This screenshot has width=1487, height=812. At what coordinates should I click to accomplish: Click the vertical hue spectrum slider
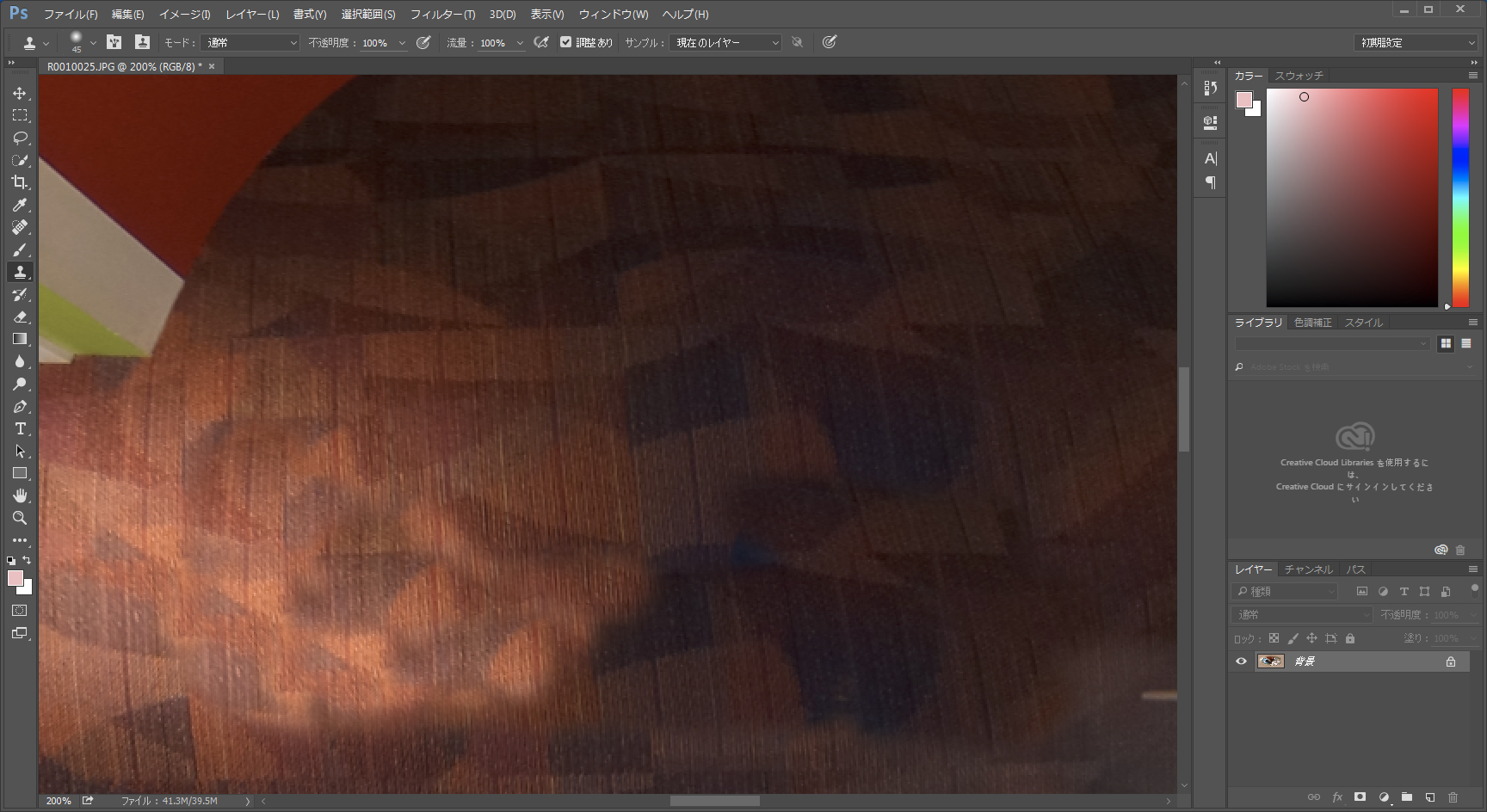coord(1460,197)
